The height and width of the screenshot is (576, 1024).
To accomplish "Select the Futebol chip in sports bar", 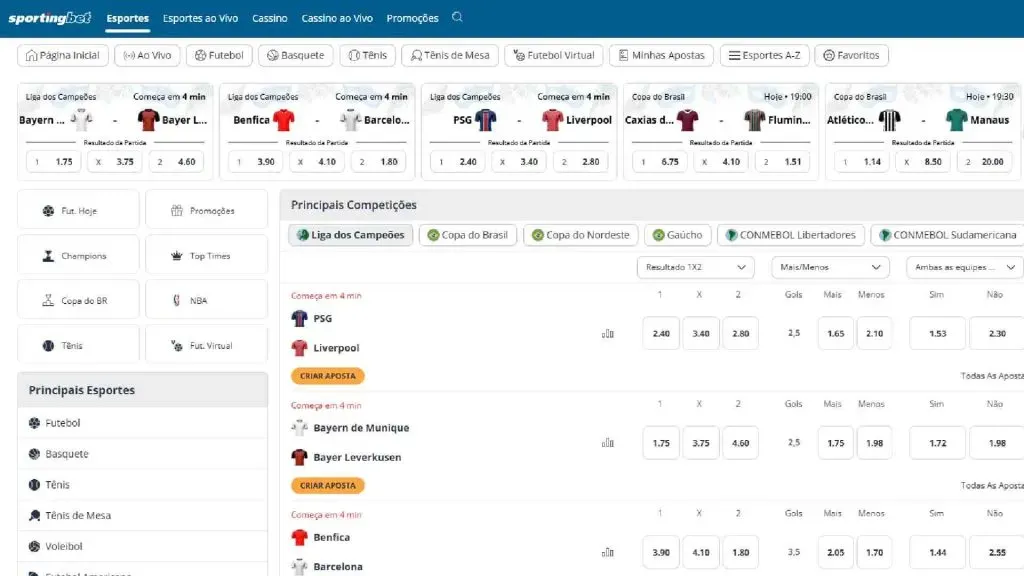I will point(219,56).
